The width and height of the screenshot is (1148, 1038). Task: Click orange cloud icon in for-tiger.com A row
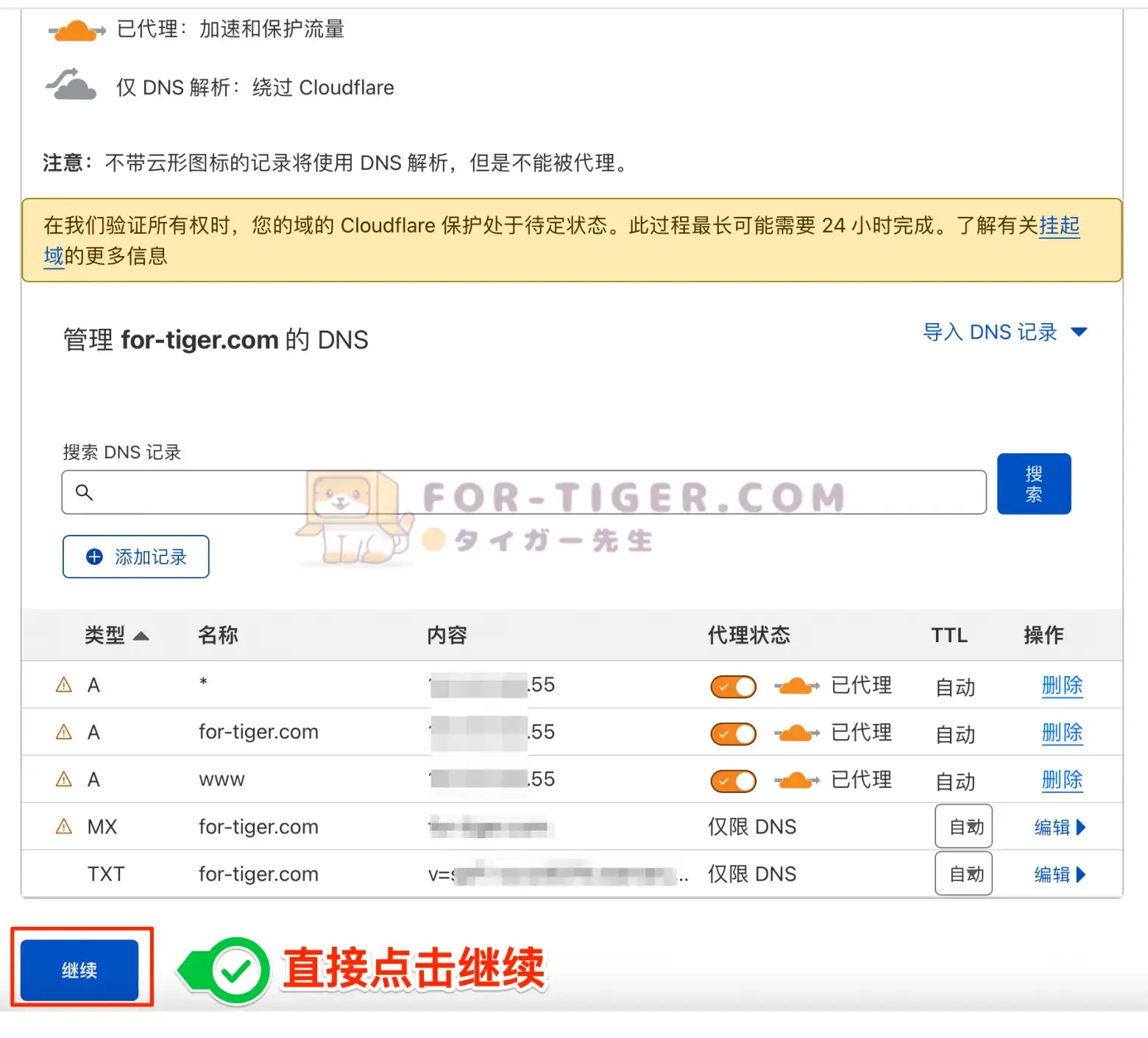click(796, 733)
